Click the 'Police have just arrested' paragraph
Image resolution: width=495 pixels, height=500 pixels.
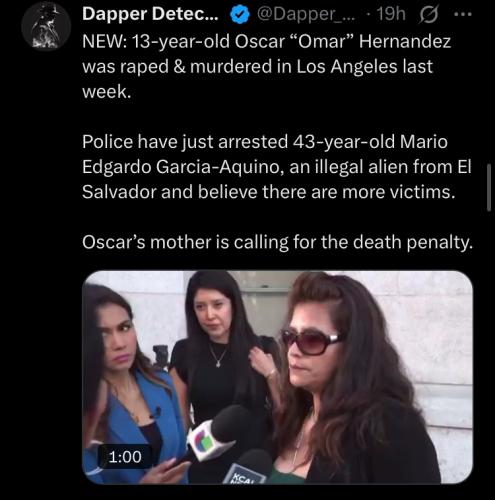click(277, 167)
